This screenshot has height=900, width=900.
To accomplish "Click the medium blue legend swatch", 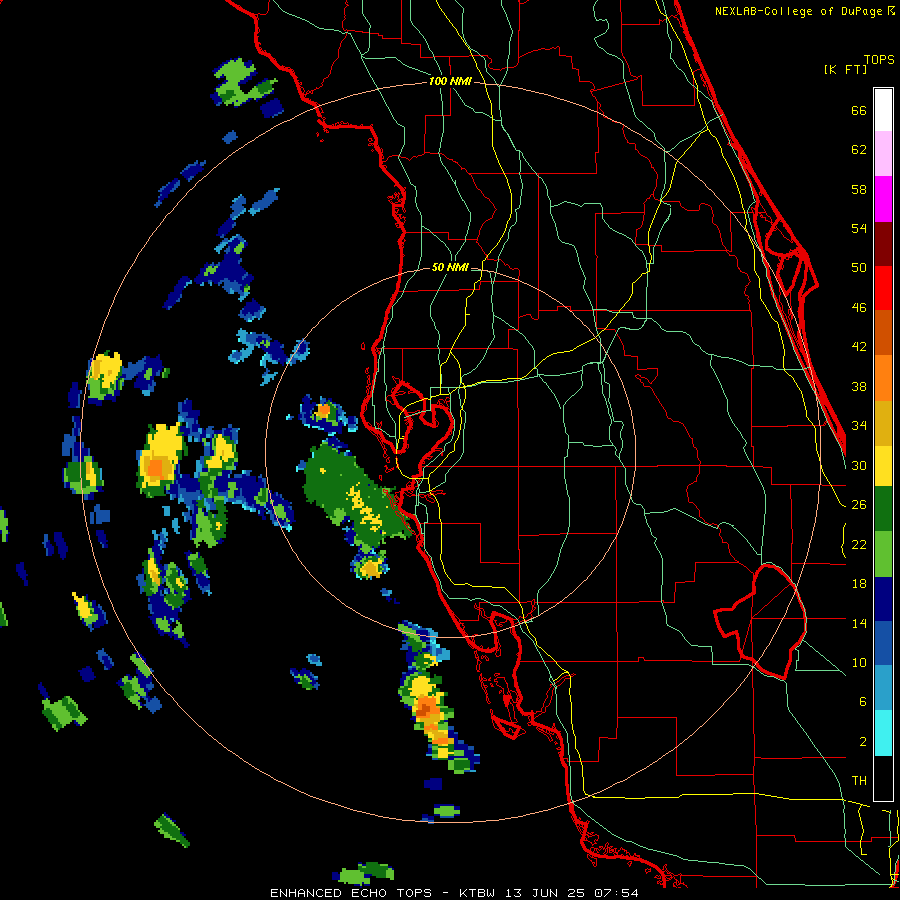I will click(883, 644).
